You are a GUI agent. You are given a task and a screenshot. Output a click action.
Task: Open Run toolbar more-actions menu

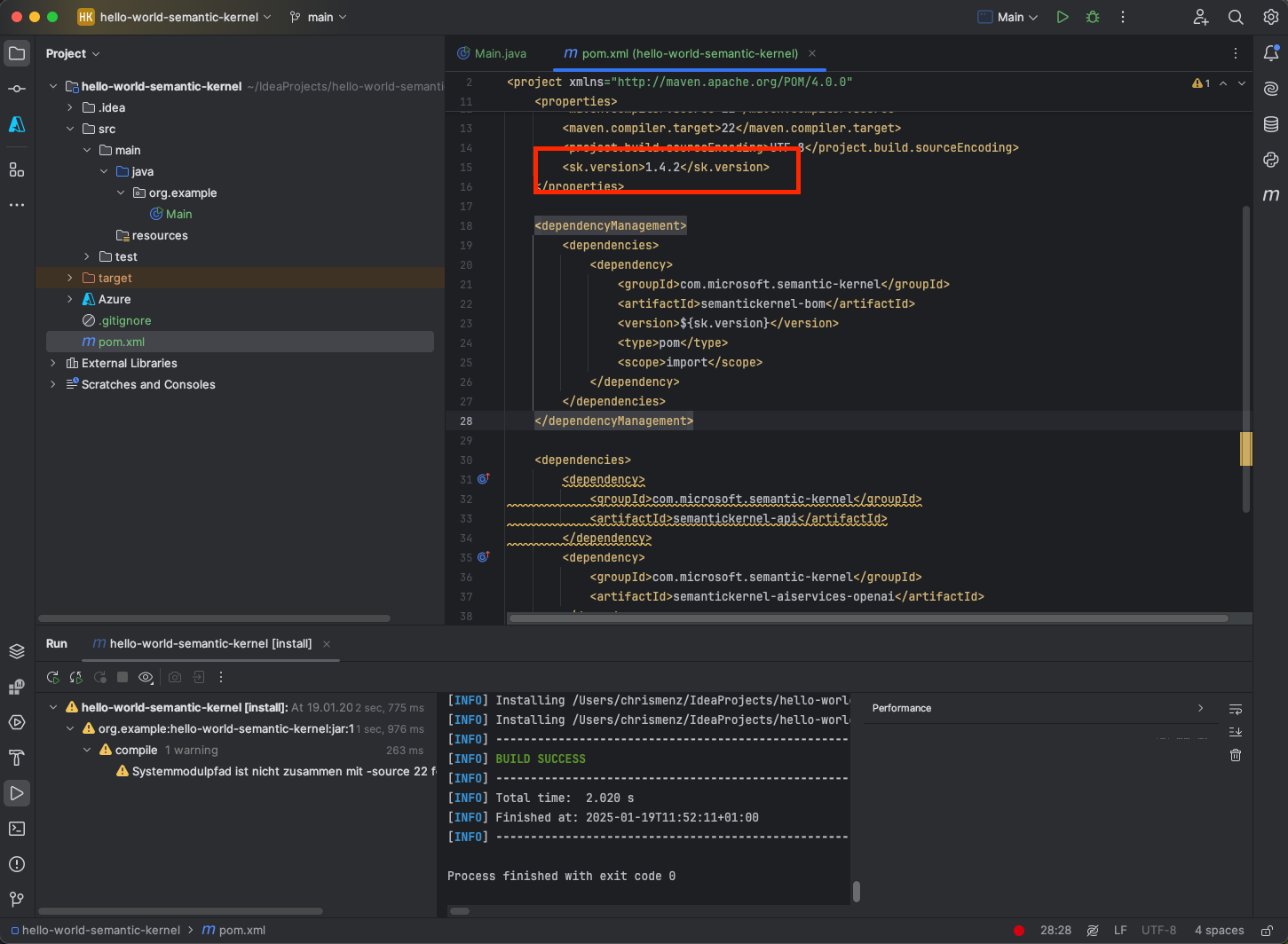pos(221,677)
